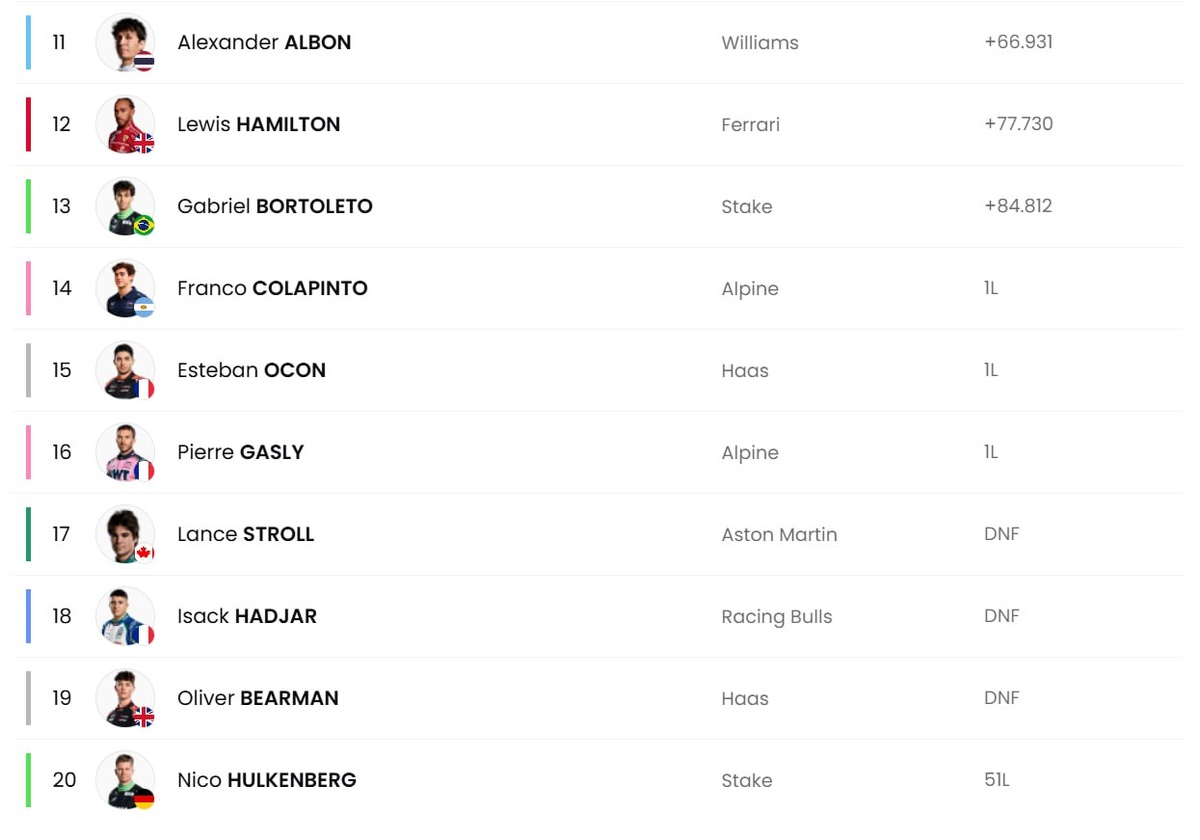Click Alexander Albon's driver avatar
1200x840 pixels.
tap(125, 43)
